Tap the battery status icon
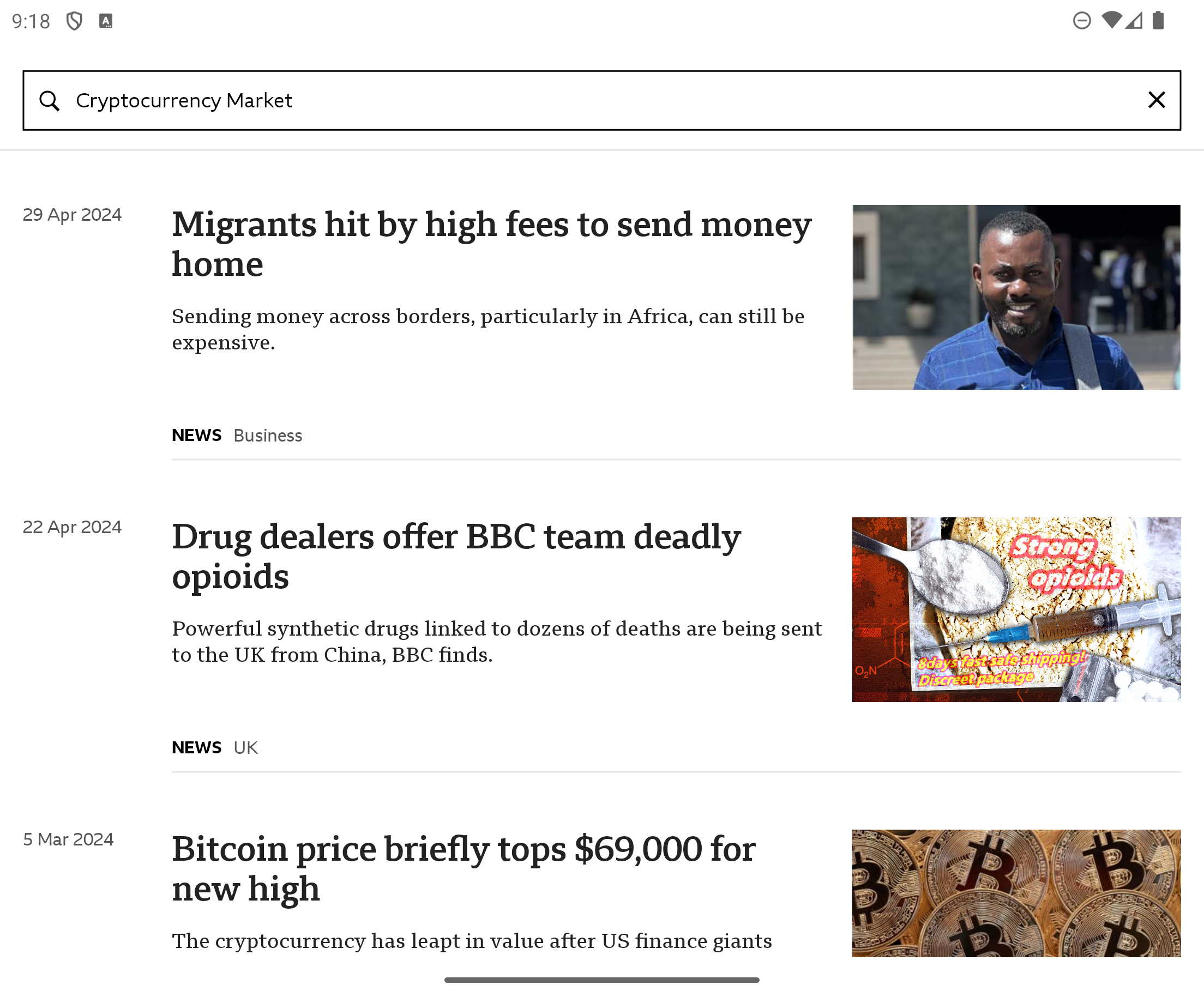Image resolution: width=1204 pixels, height=1003 pixels. coord(1158,21)
